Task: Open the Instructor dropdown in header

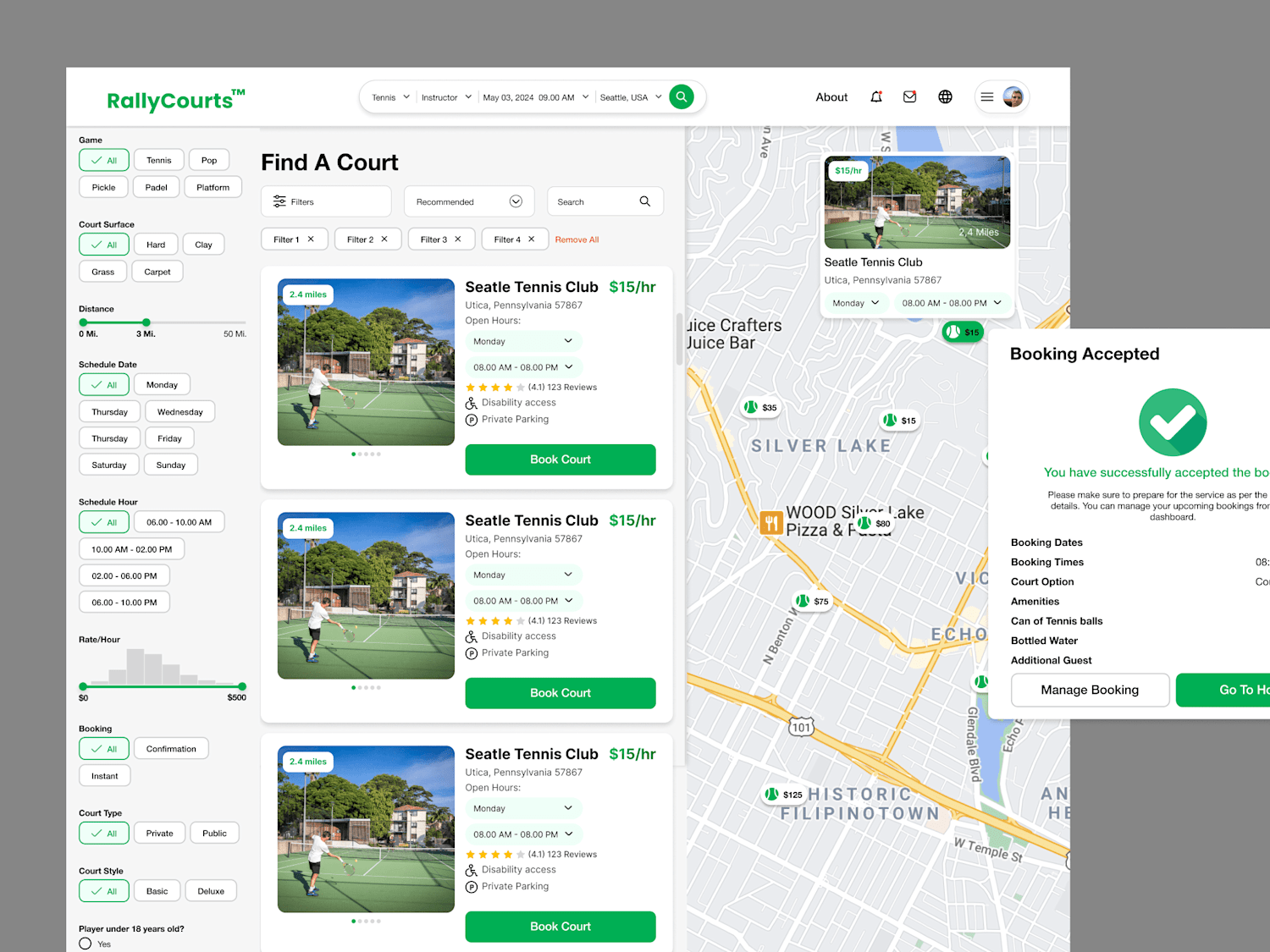Action: [446, 97]
